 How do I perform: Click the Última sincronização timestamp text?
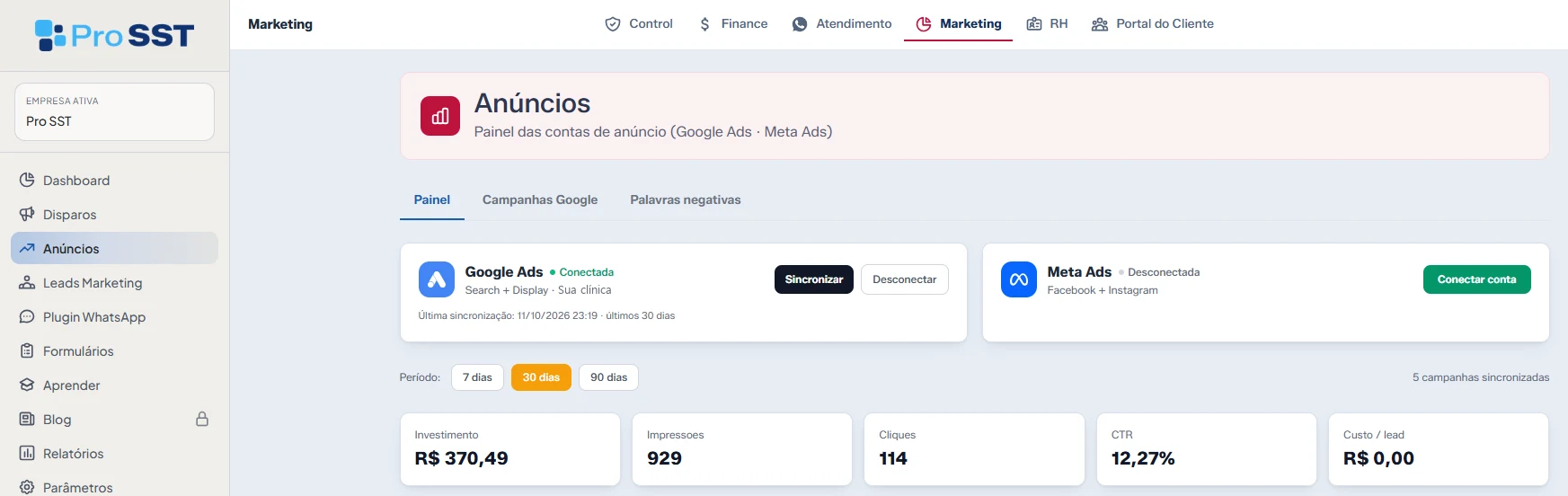pyautogui.click(x=546, y=315)
